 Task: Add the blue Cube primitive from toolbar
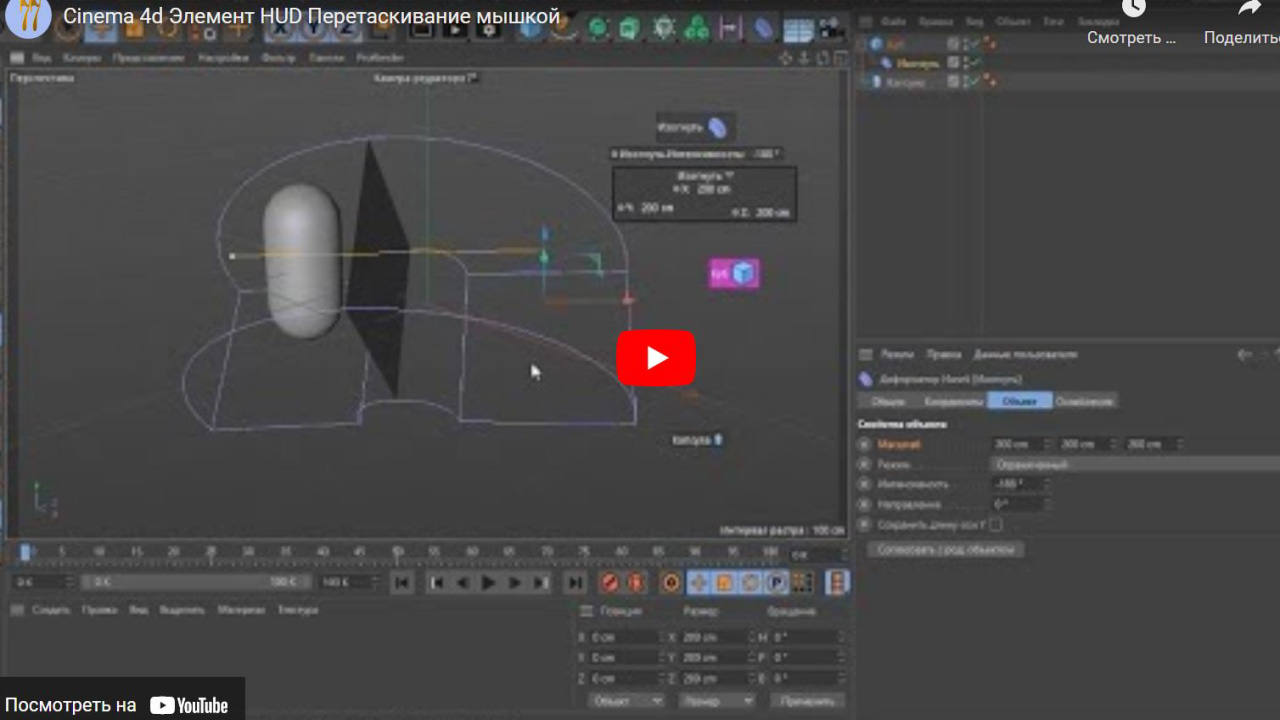(532, 28)
